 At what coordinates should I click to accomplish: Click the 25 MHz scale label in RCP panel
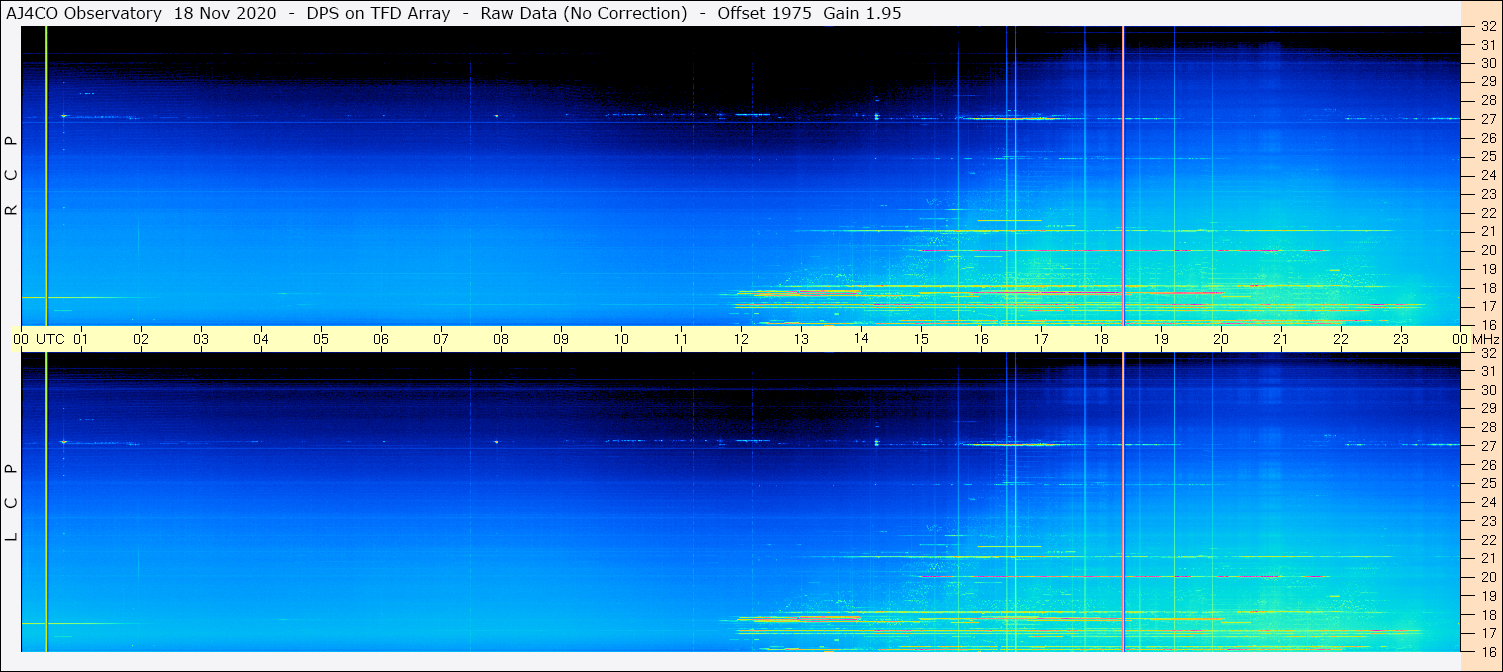[1488, 157]
